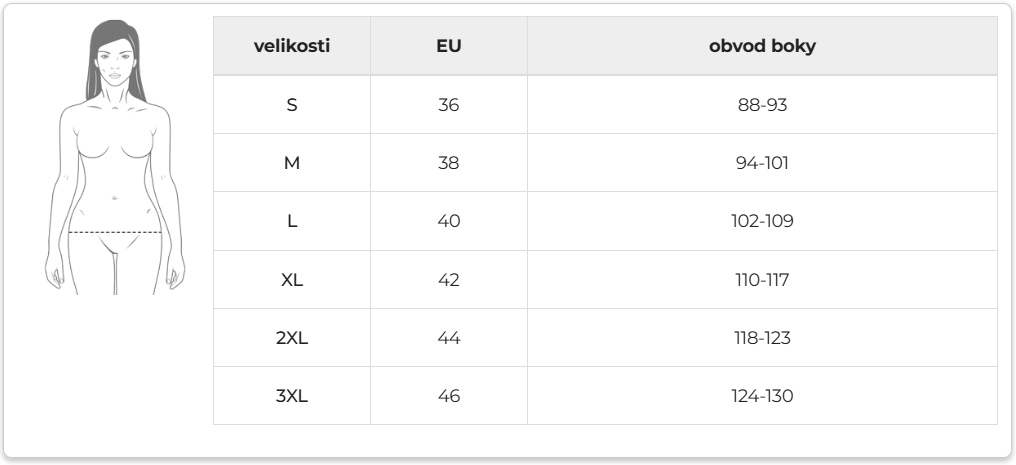The height and width of the screenshot is (465, 1016).
Task: Click the woman body measurement illustration
Action: pyautogui.click(x=115, y=157)
